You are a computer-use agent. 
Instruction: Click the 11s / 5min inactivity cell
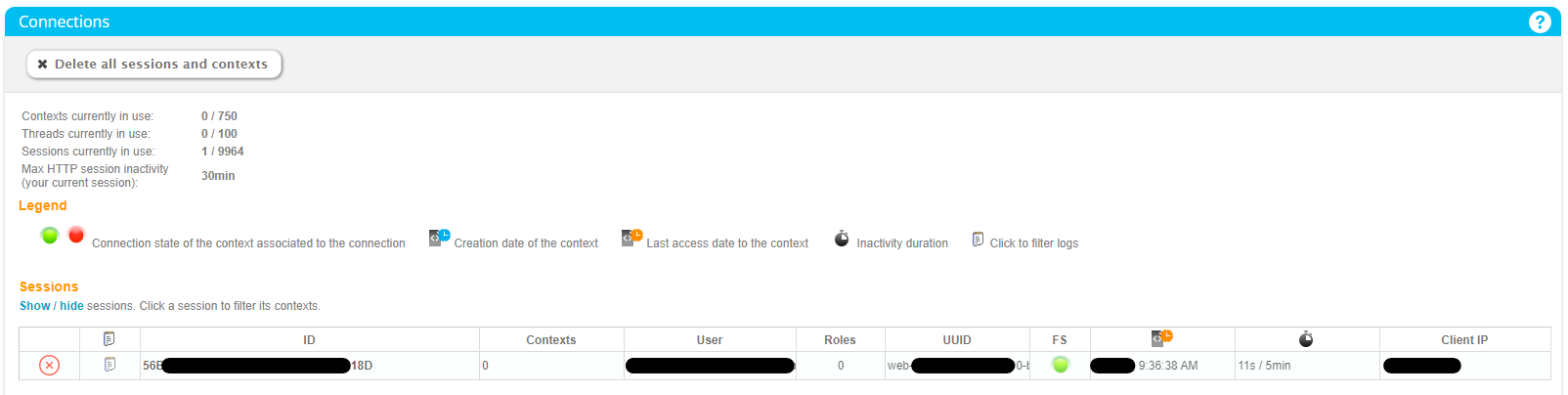pos(1264,366)
